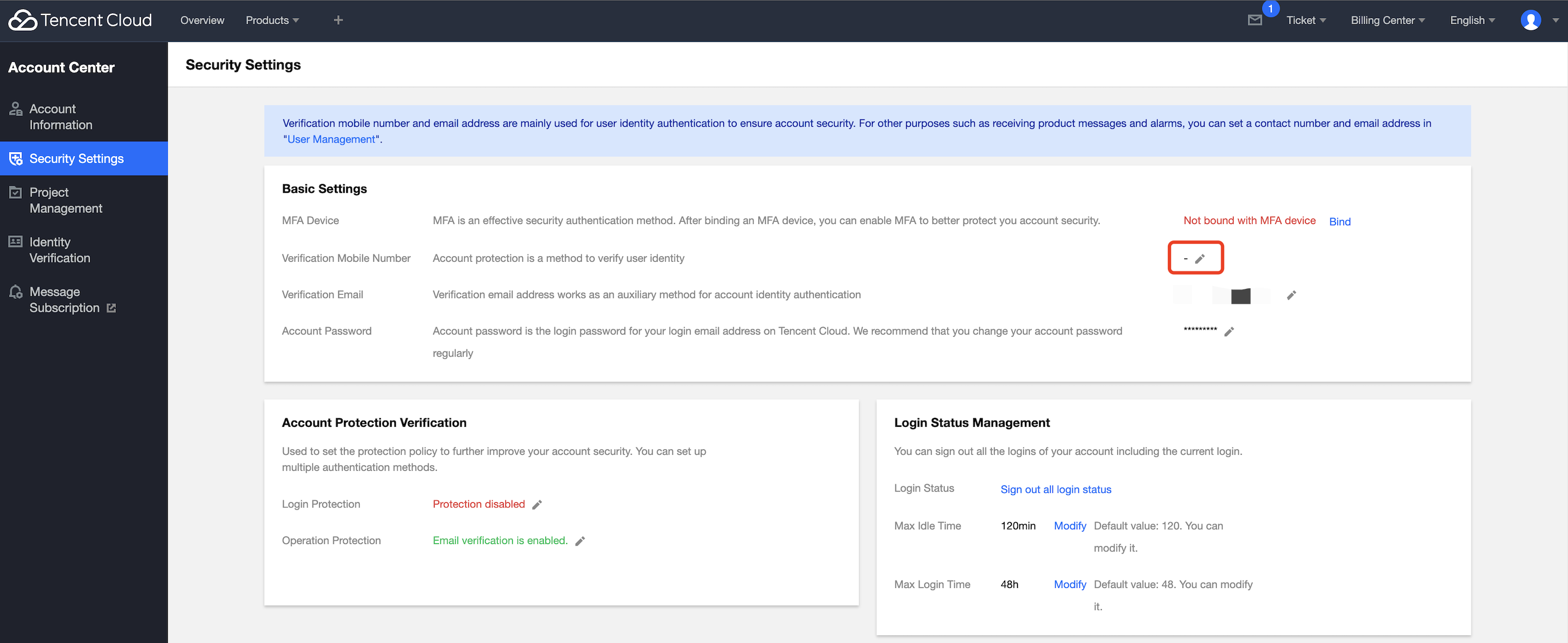Click the Project Management checkbox icon
The width and height of the screenshot is (1568, 643).
[16, 193]
